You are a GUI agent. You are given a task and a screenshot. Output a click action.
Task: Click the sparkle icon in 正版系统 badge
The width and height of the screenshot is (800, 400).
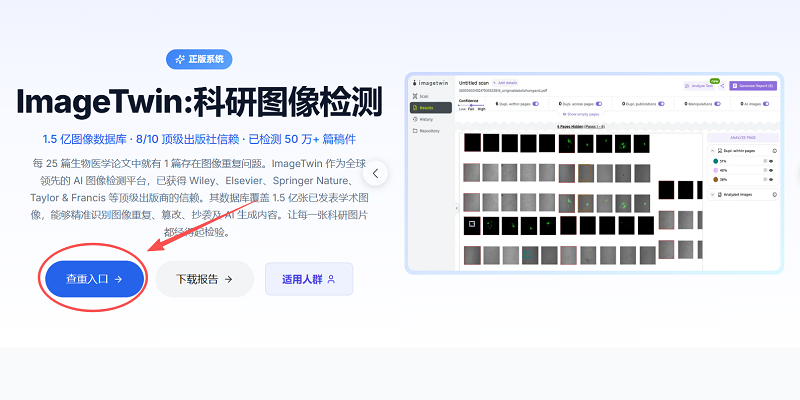click(x=180, y=60)
